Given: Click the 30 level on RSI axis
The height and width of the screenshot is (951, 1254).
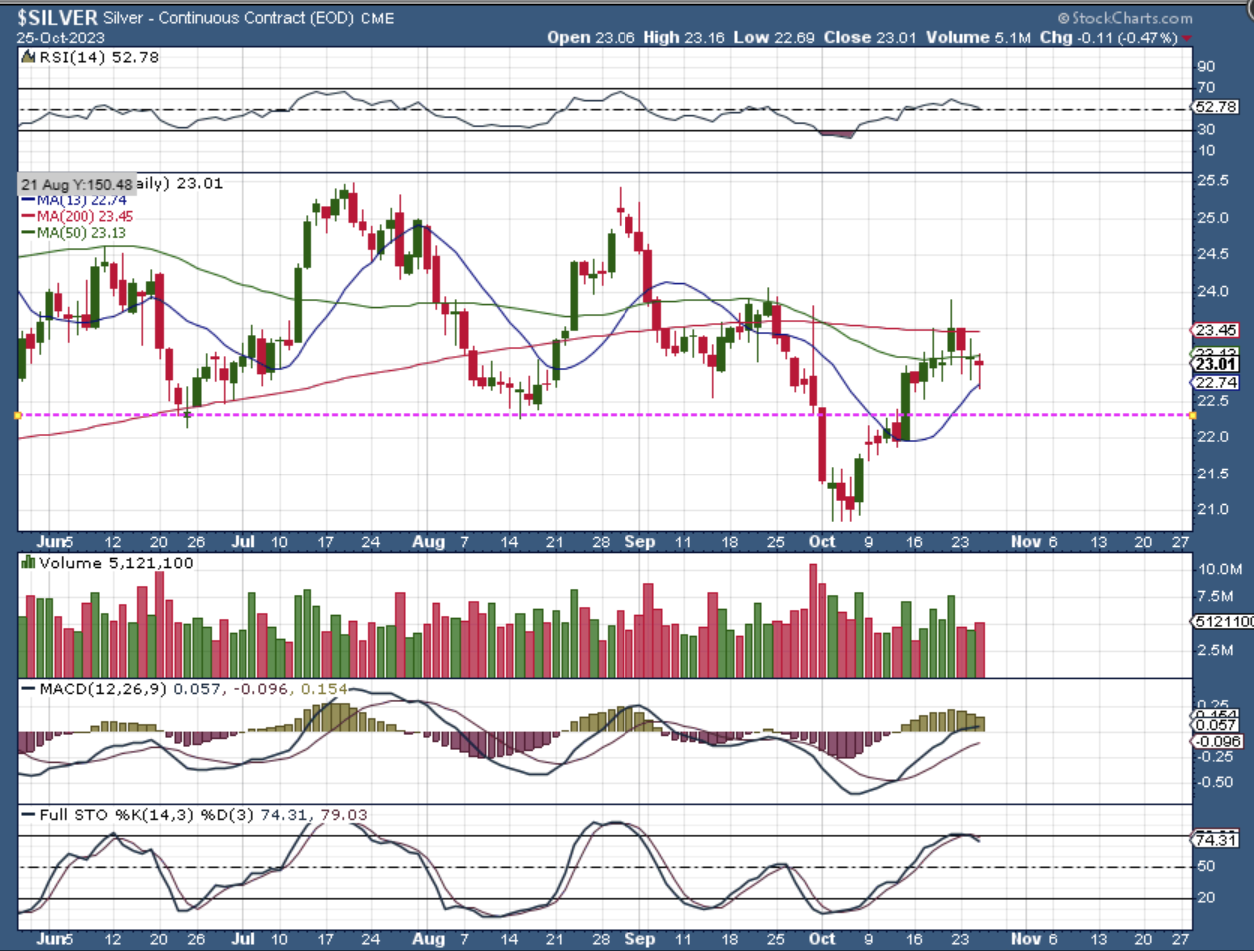Looking at the screenshot, I should pos(1207,129).
